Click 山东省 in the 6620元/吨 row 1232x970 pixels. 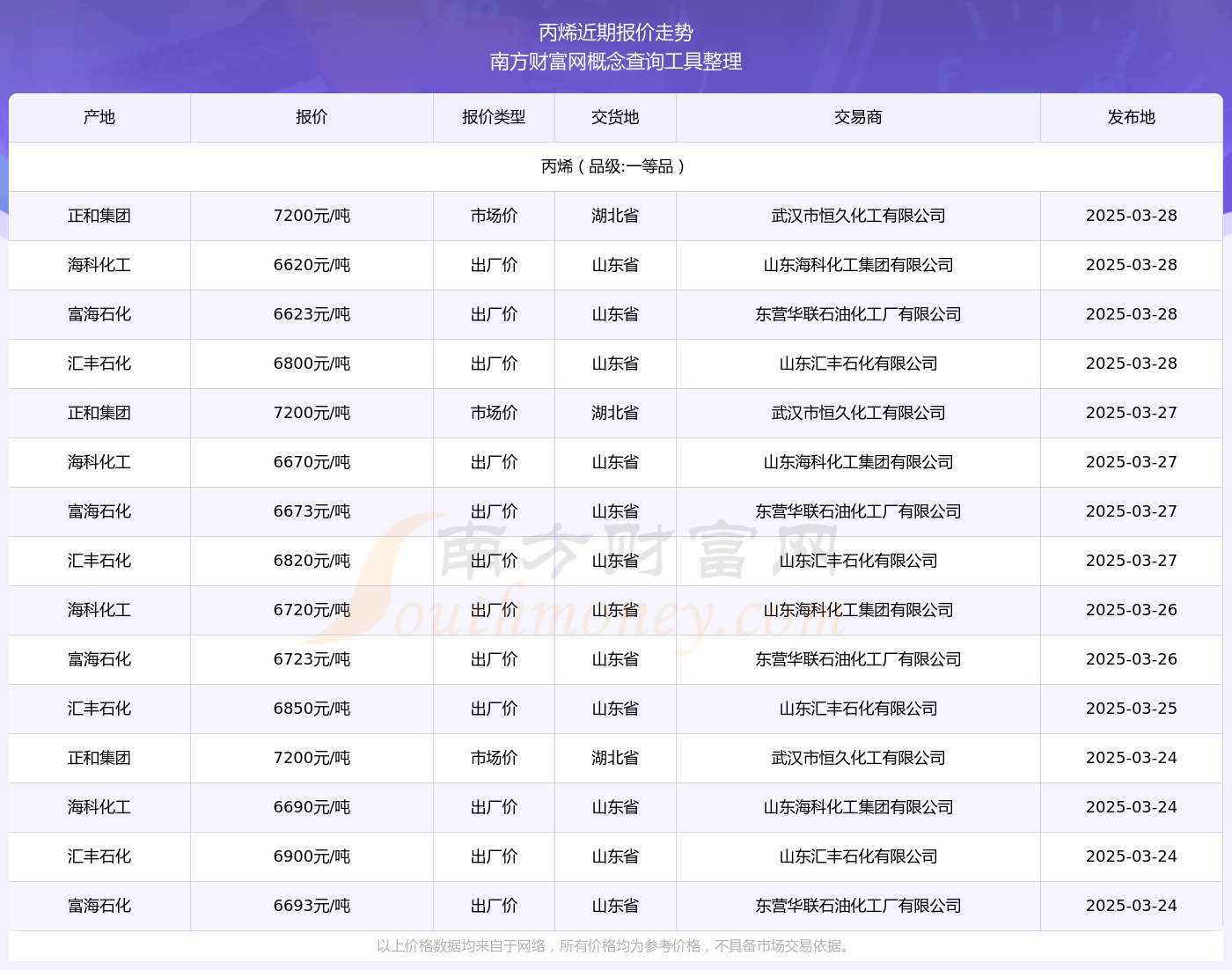615,265
